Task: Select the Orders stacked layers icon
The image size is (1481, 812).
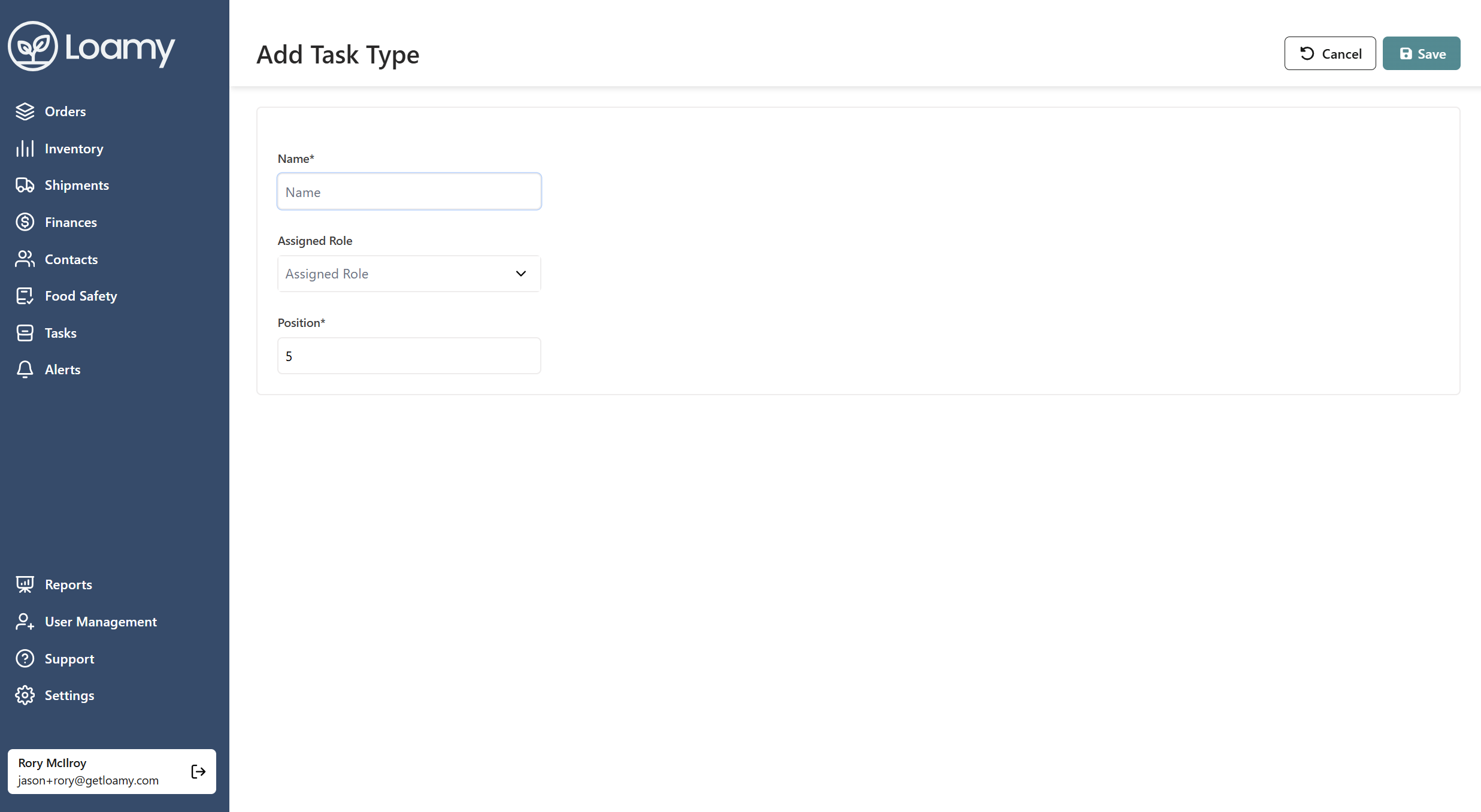Action: tap(25, 111)
